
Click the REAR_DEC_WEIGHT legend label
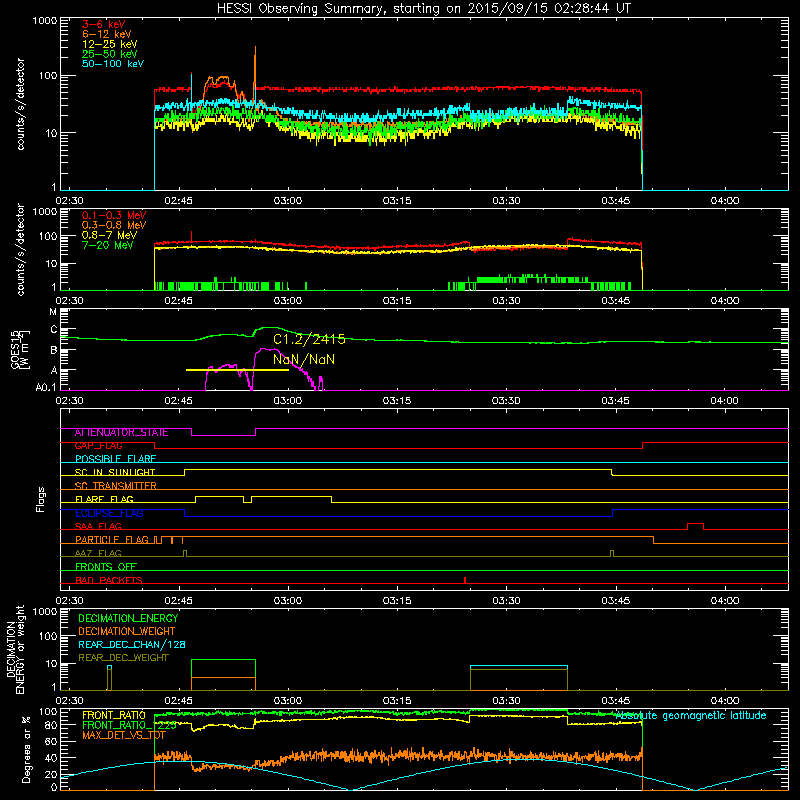point(123,658)
